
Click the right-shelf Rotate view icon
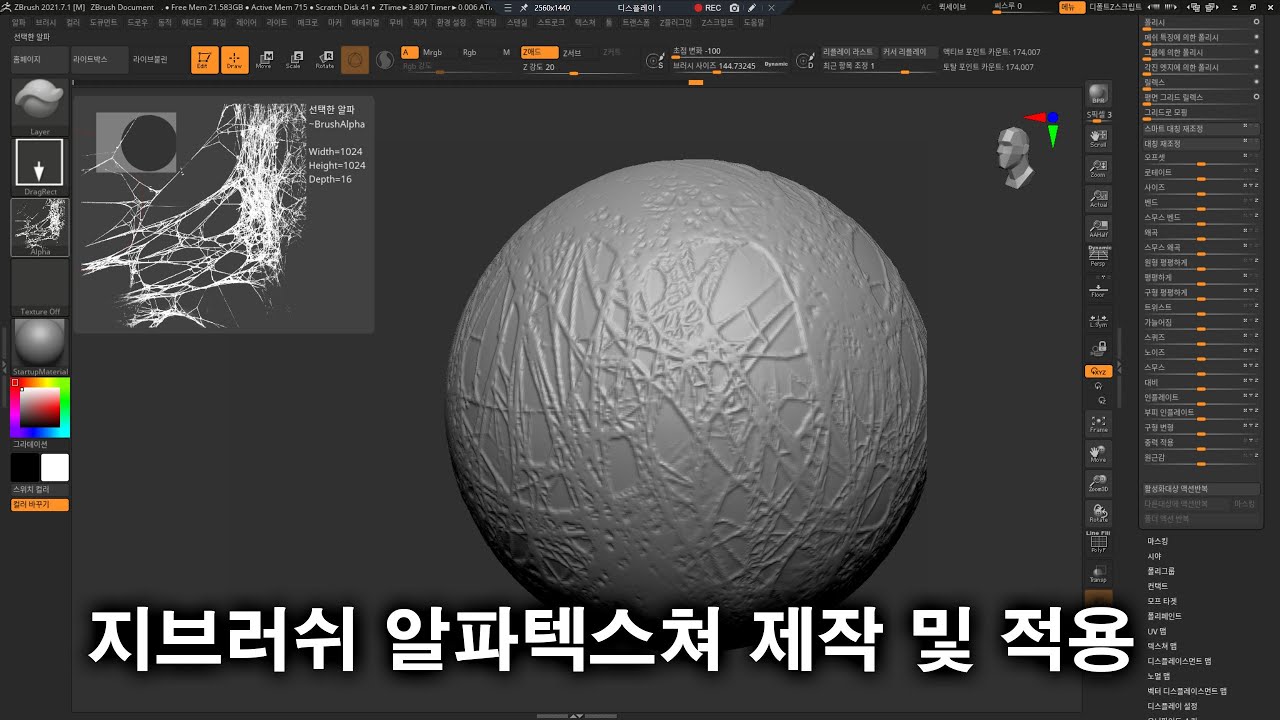pyautogui.click(x=1098, y=513)
